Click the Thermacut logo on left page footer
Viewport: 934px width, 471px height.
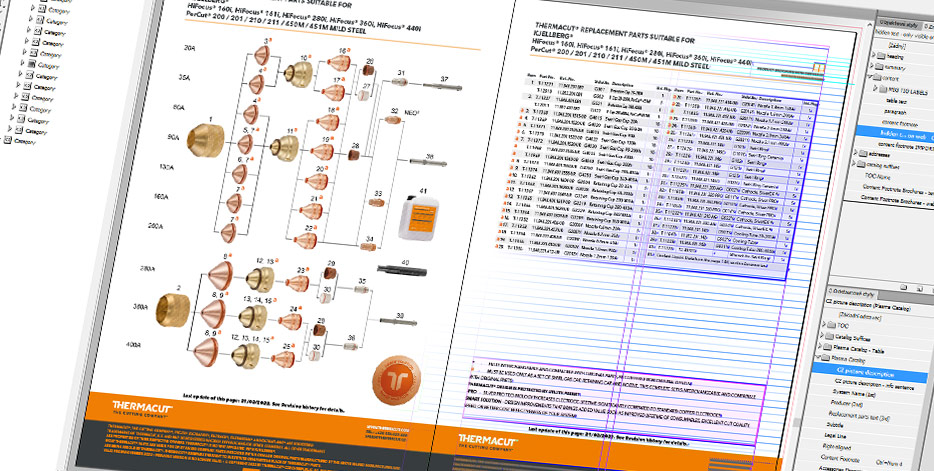(x=142, y=408)
